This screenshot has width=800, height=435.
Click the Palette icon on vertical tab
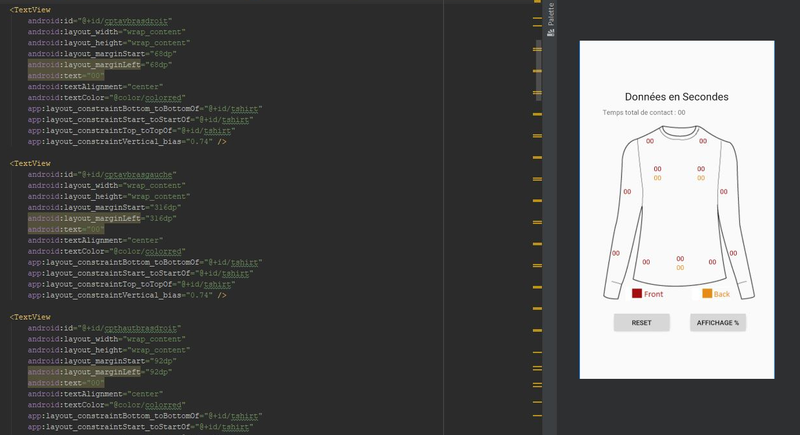[x=549, y=35]
